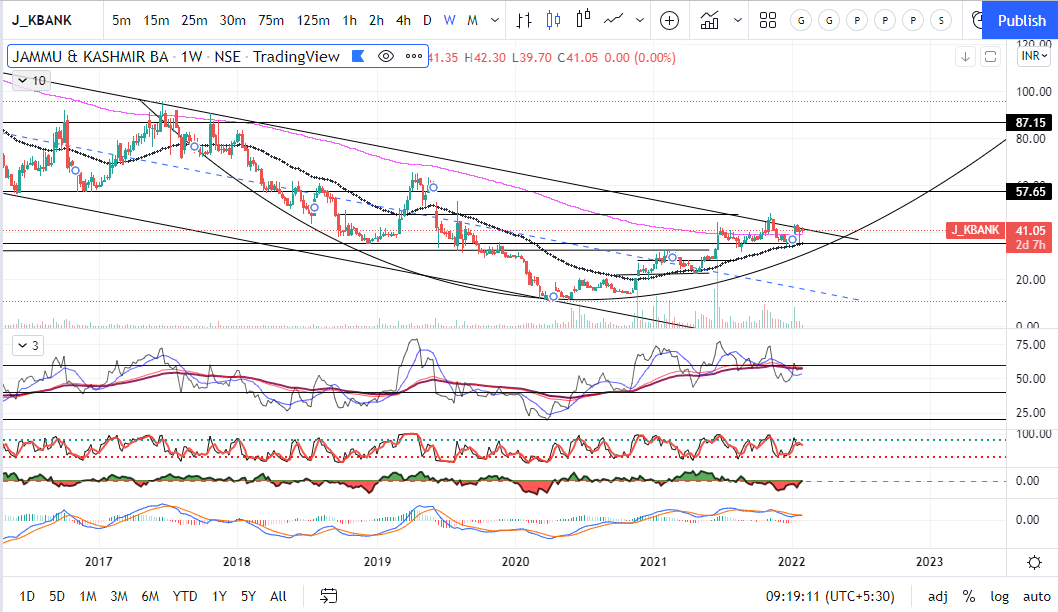This screenshot has width=1058, height=612.
Task: Open Compare or Add Symbol plus icon
Action: pos(669,21)
